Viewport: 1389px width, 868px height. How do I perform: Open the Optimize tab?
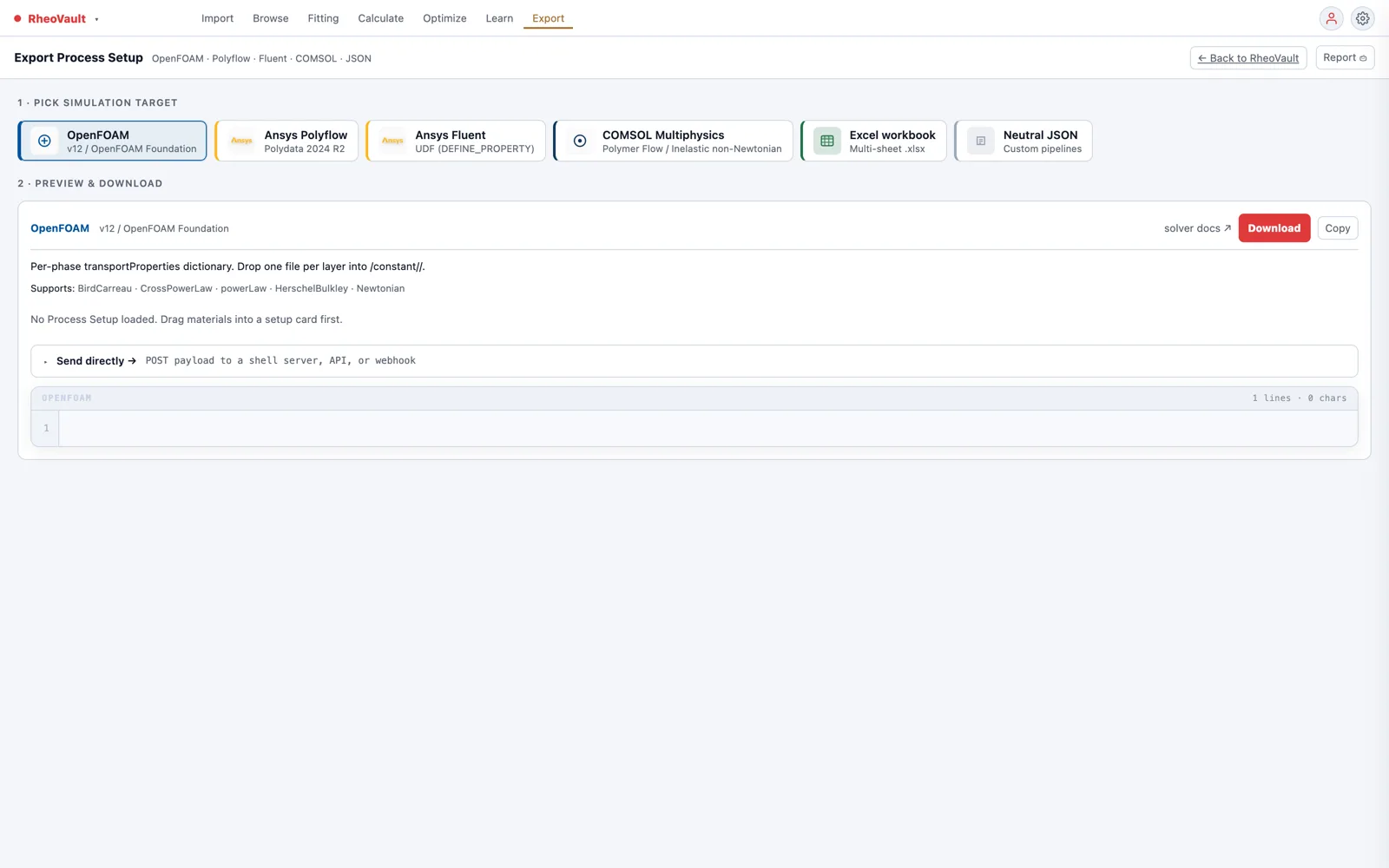click(x=444, y=18)
